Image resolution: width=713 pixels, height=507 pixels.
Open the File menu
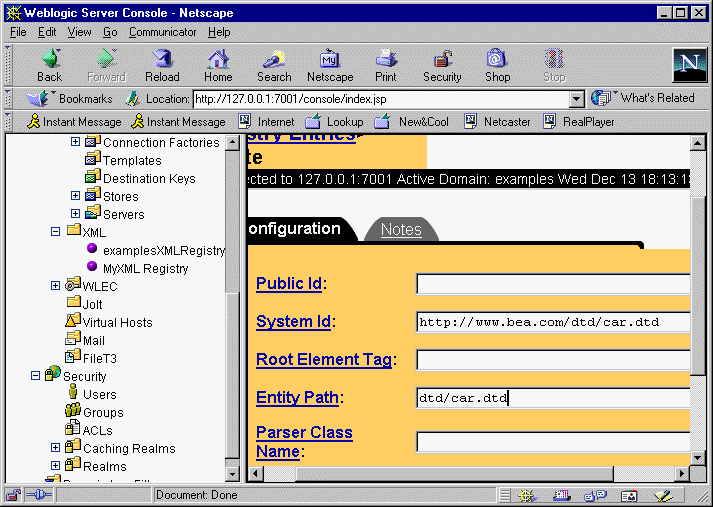18,32
